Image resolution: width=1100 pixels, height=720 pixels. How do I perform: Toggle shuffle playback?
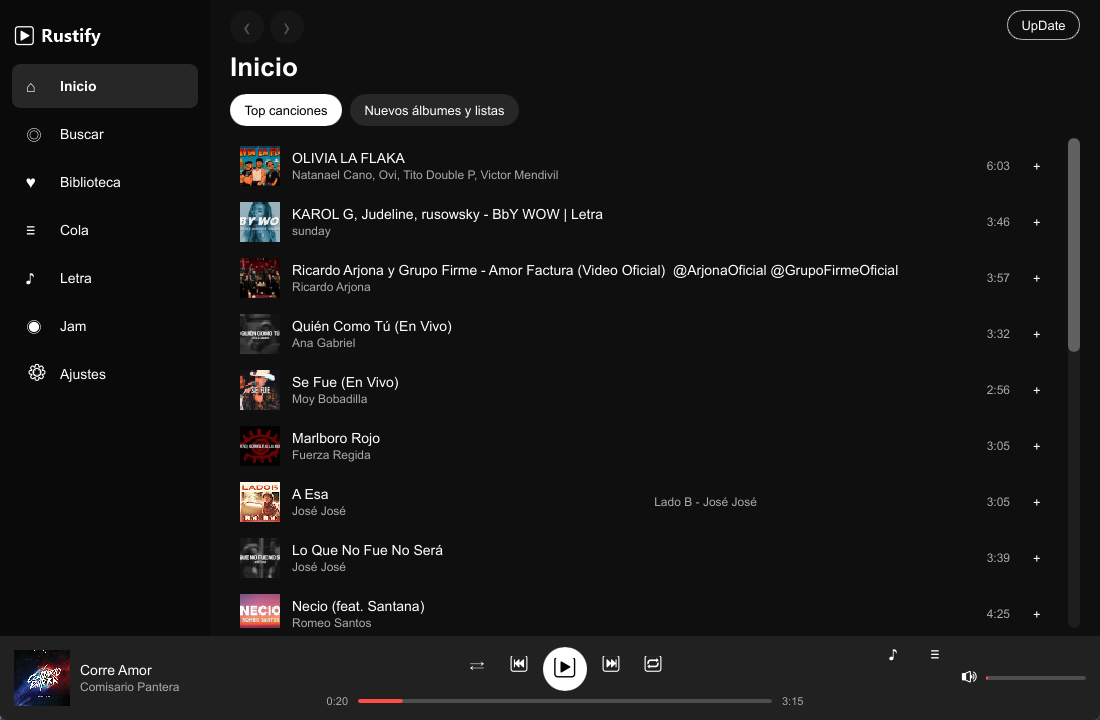click(477, 665)
